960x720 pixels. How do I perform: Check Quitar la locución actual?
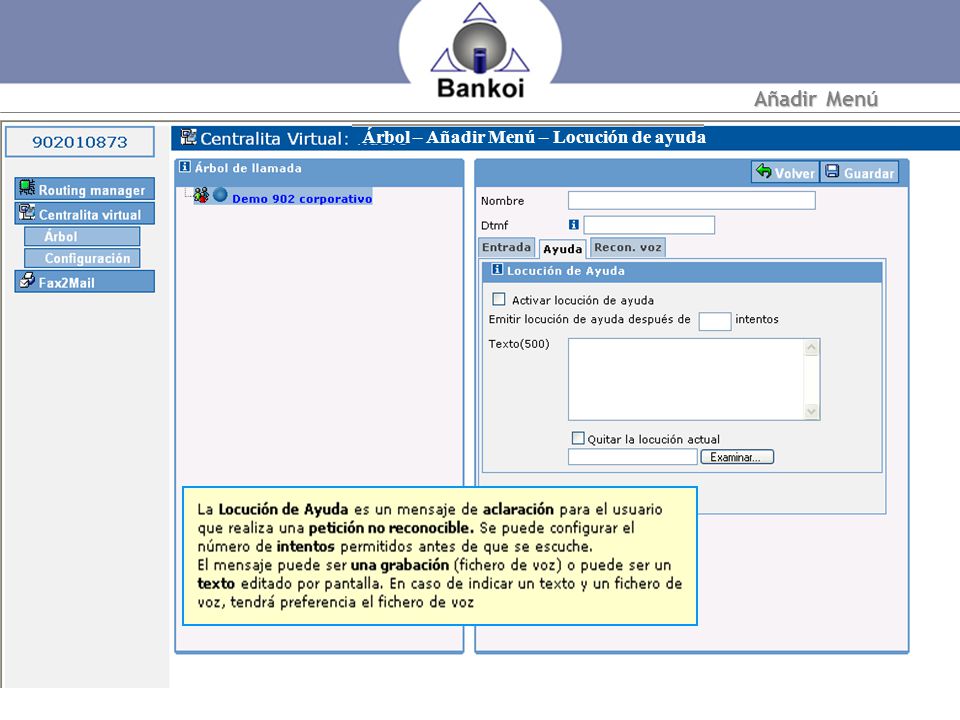click(577, 438)
